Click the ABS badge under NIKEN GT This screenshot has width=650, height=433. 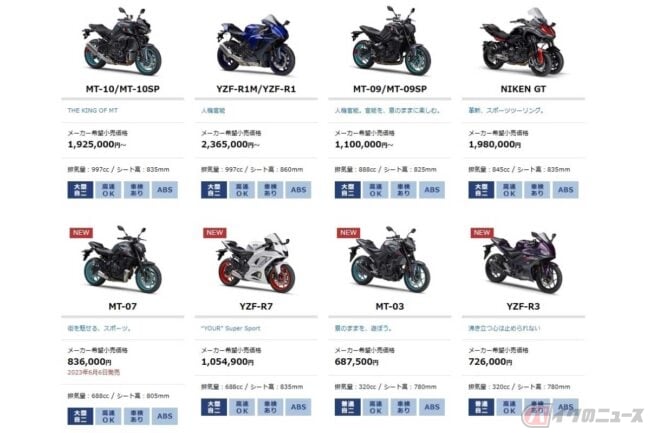coord(565,190)
